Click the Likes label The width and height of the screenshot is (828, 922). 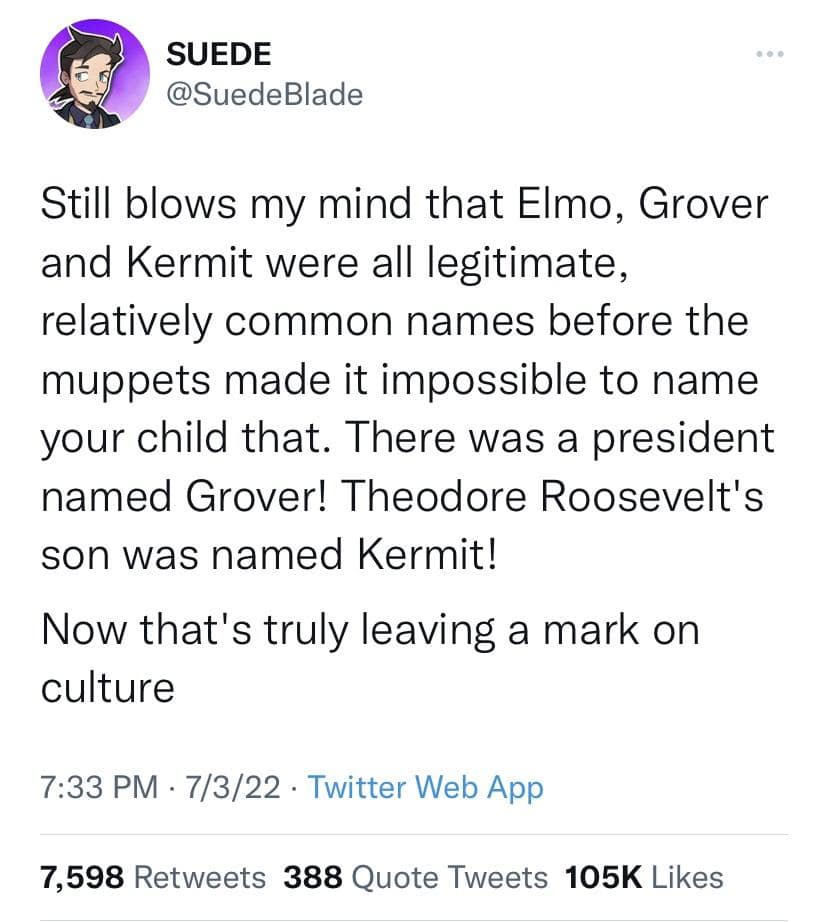coord(688,877)
